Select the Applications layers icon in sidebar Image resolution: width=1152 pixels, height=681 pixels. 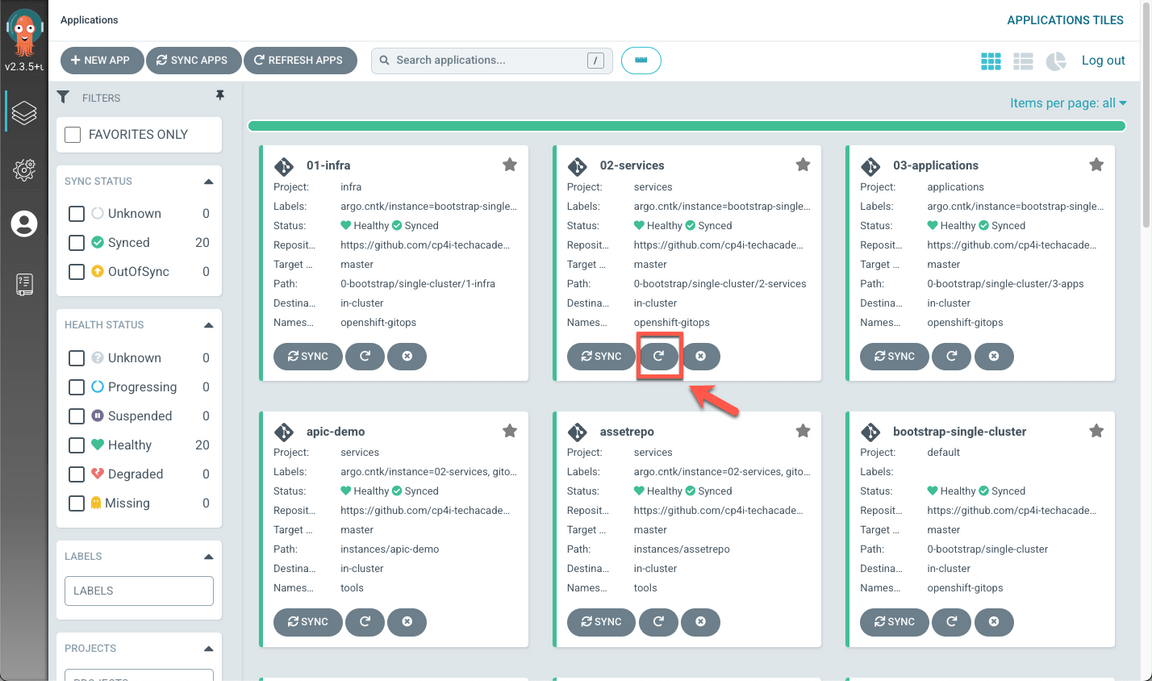coord(24,113)
